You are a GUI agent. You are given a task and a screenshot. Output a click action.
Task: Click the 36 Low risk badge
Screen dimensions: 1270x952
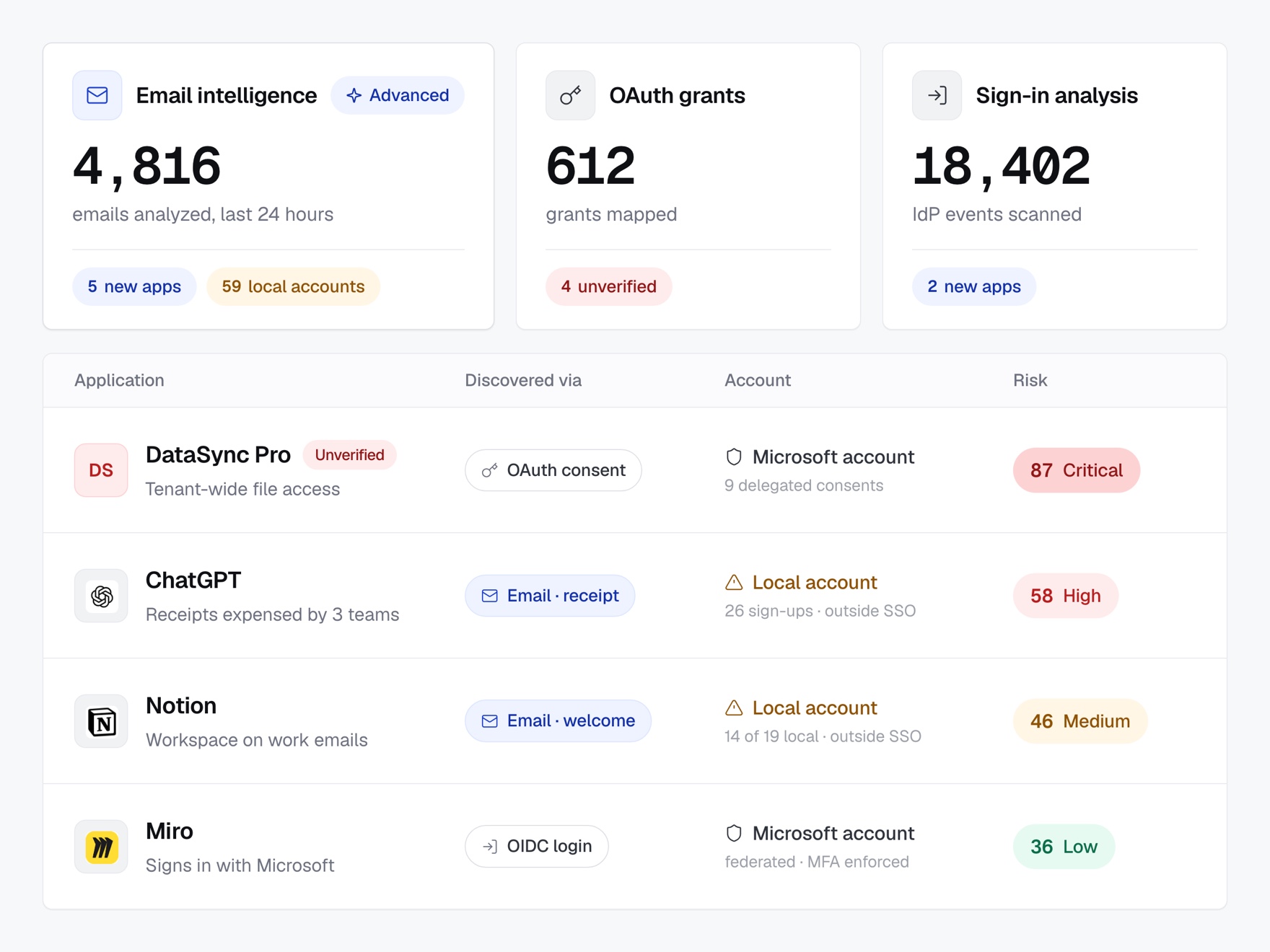pyautogui.click(x=1064, y=847)
